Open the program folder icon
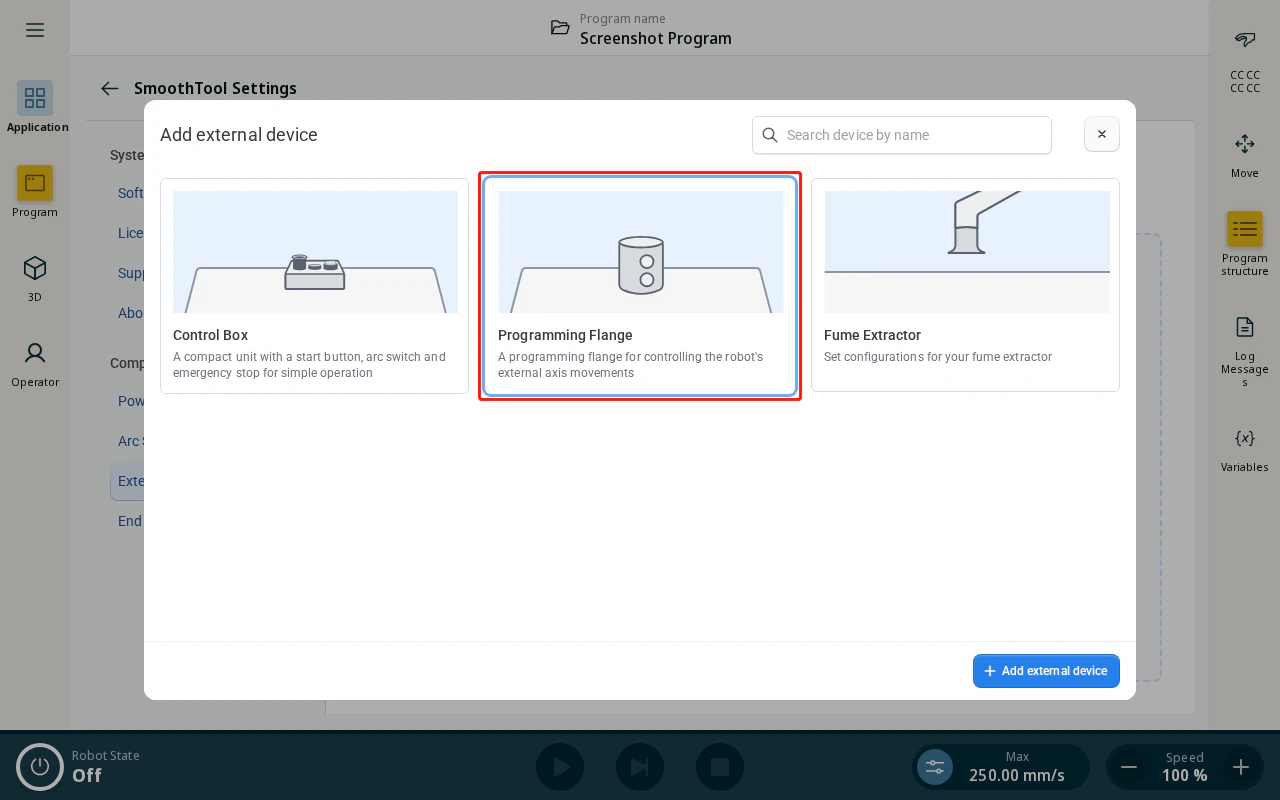 coord(560,27)
